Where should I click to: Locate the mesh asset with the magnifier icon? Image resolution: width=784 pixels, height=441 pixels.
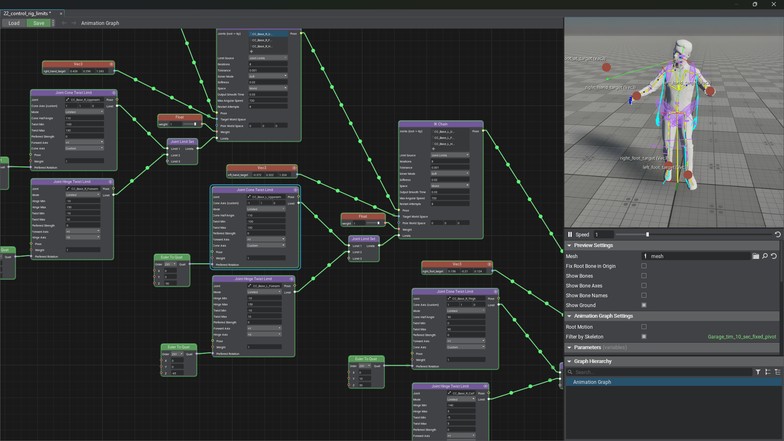coord(764,256)
